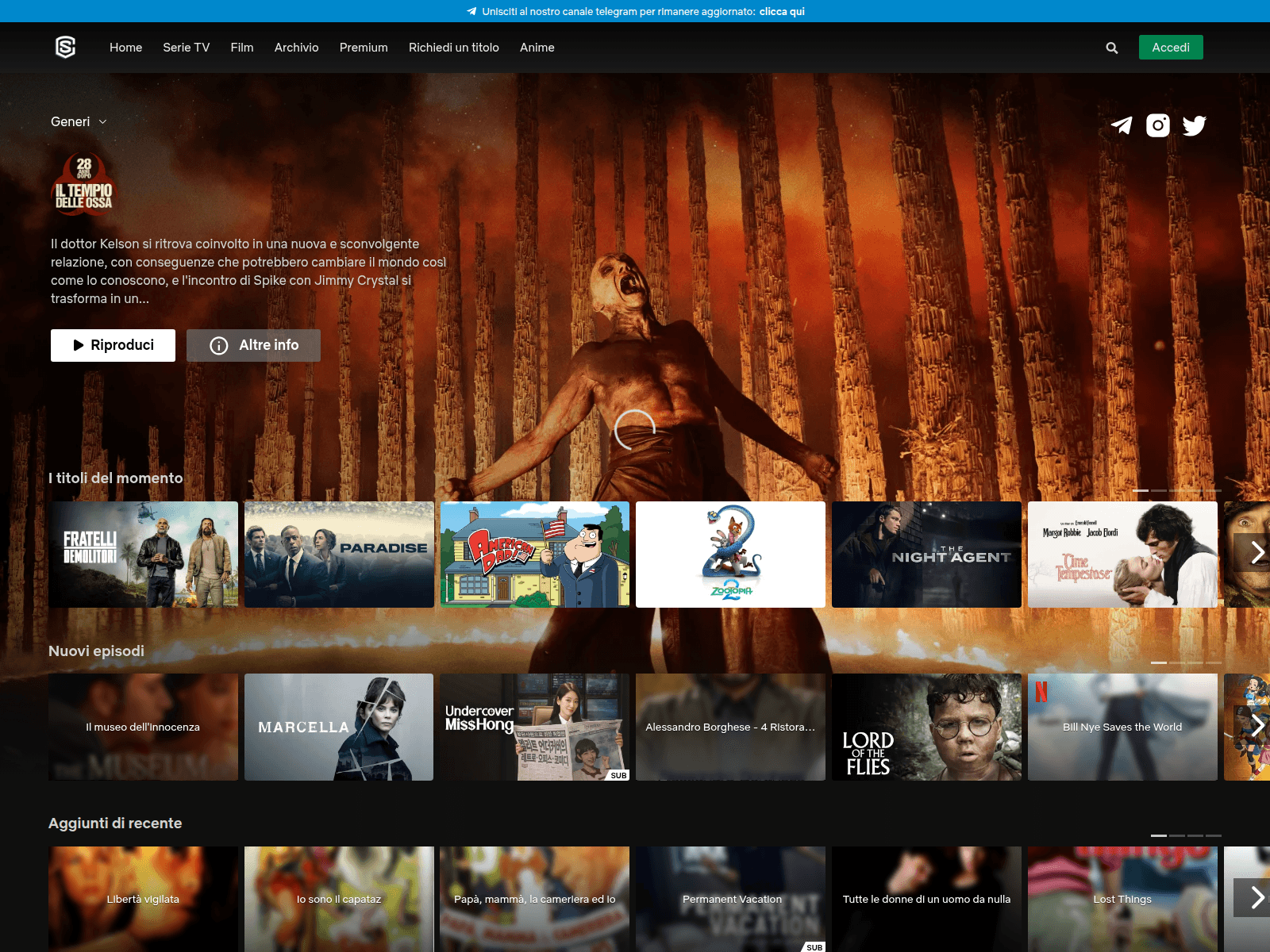
Task: Open the Instagram social icon
Action: (x=1157, y=125)
